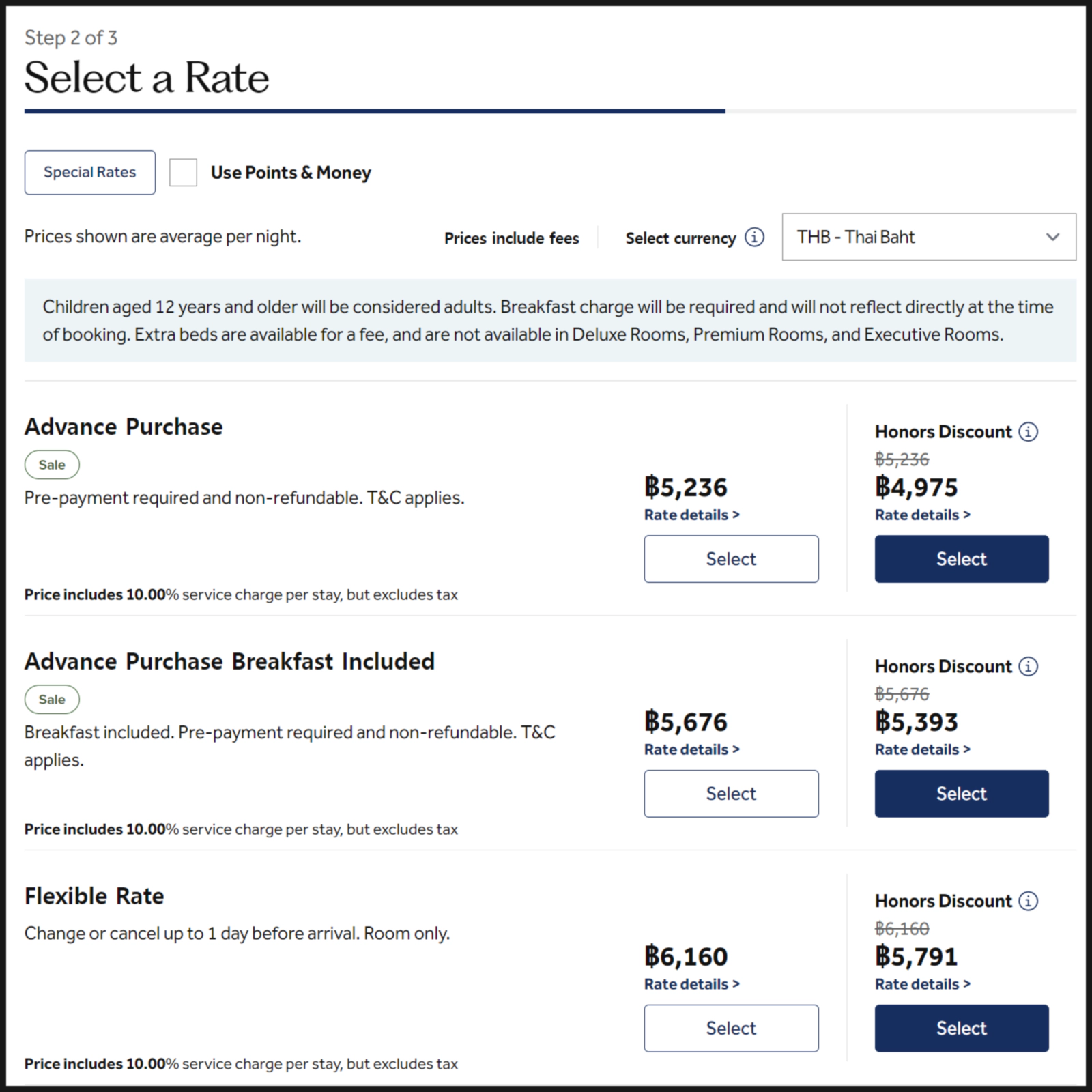The height and width of the screenshot is (1092, 1092).
Task: Open the THB - Thai Baht currency dropdown
Action: click(x=928, y=238)
